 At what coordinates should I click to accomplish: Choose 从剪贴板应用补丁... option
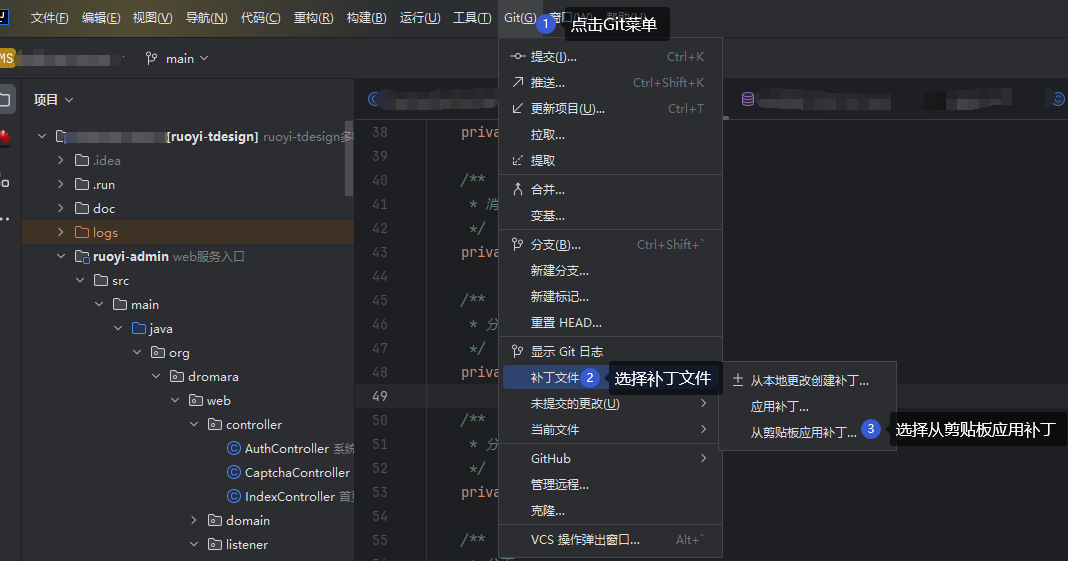point(804,432)
